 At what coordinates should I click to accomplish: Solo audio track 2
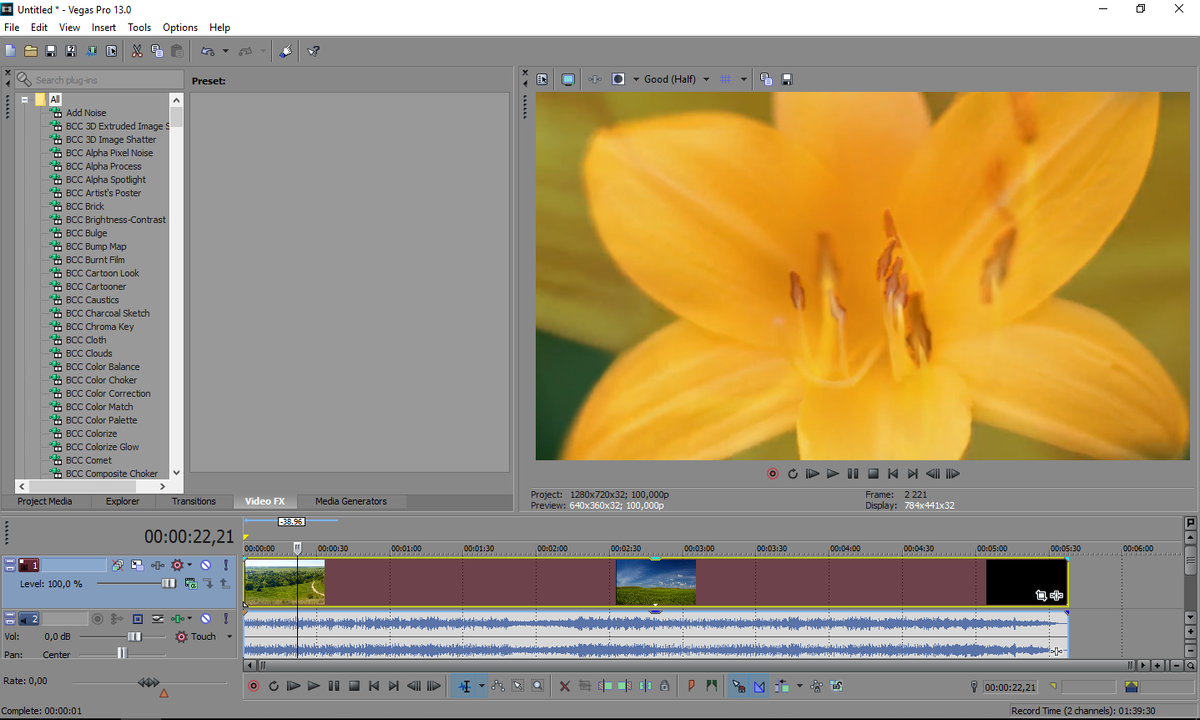point(227,618)
